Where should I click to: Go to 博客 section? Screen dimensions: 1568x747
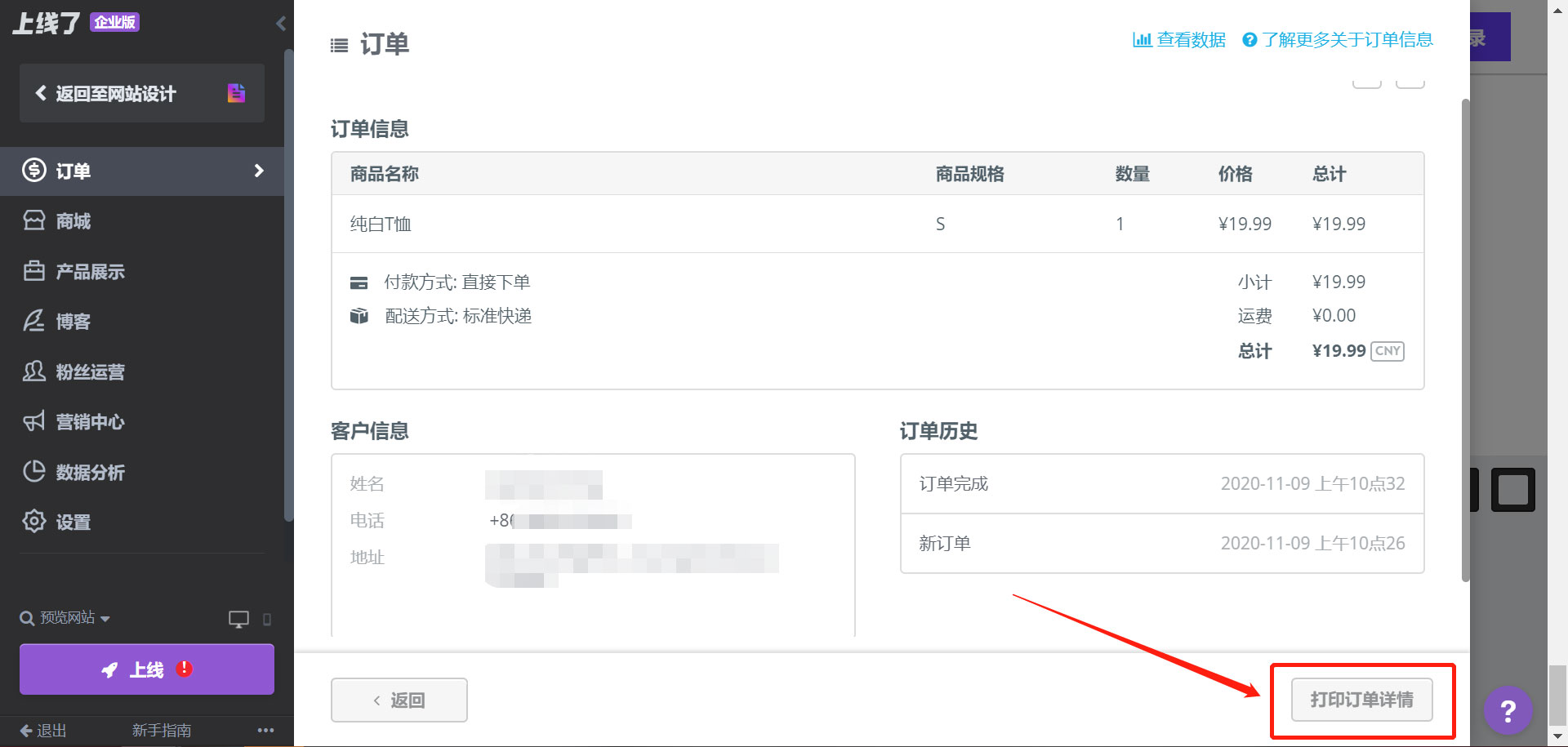tap(73, 322)
